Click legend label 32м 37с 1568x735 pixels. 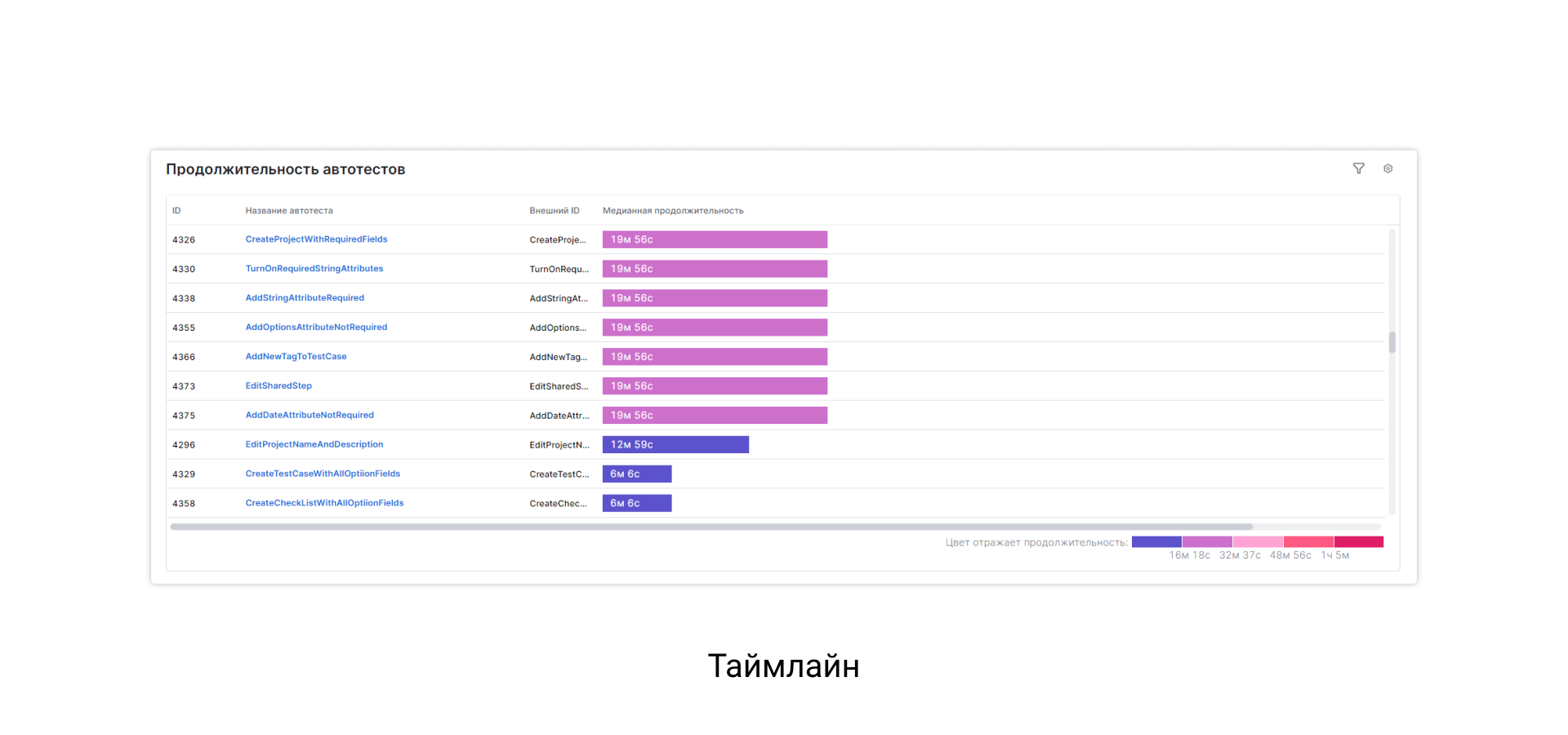tap(1240, 555)
